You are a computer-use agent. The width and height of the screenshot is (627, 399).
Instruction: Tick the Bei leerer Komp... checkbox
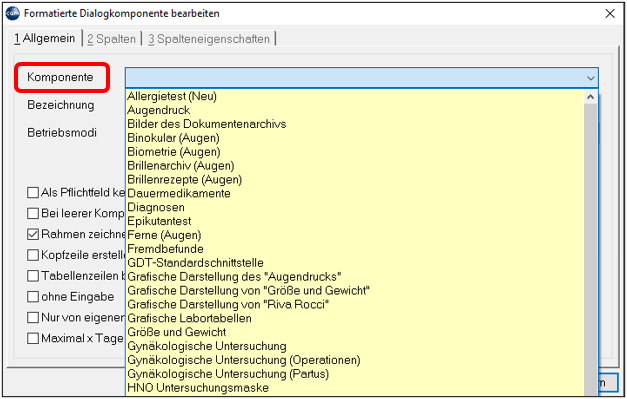(x=33, y=213)
